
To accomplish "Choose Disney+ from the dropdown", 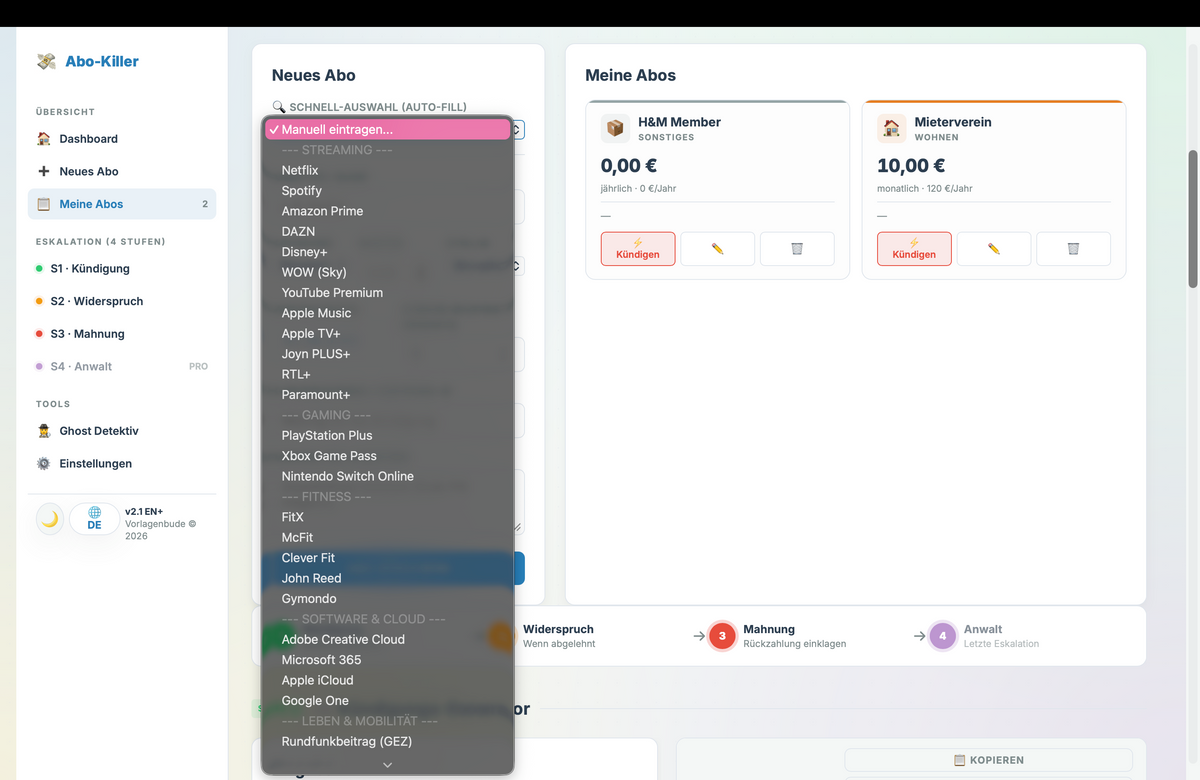I will pyautogui.click(x=388, y=252).
